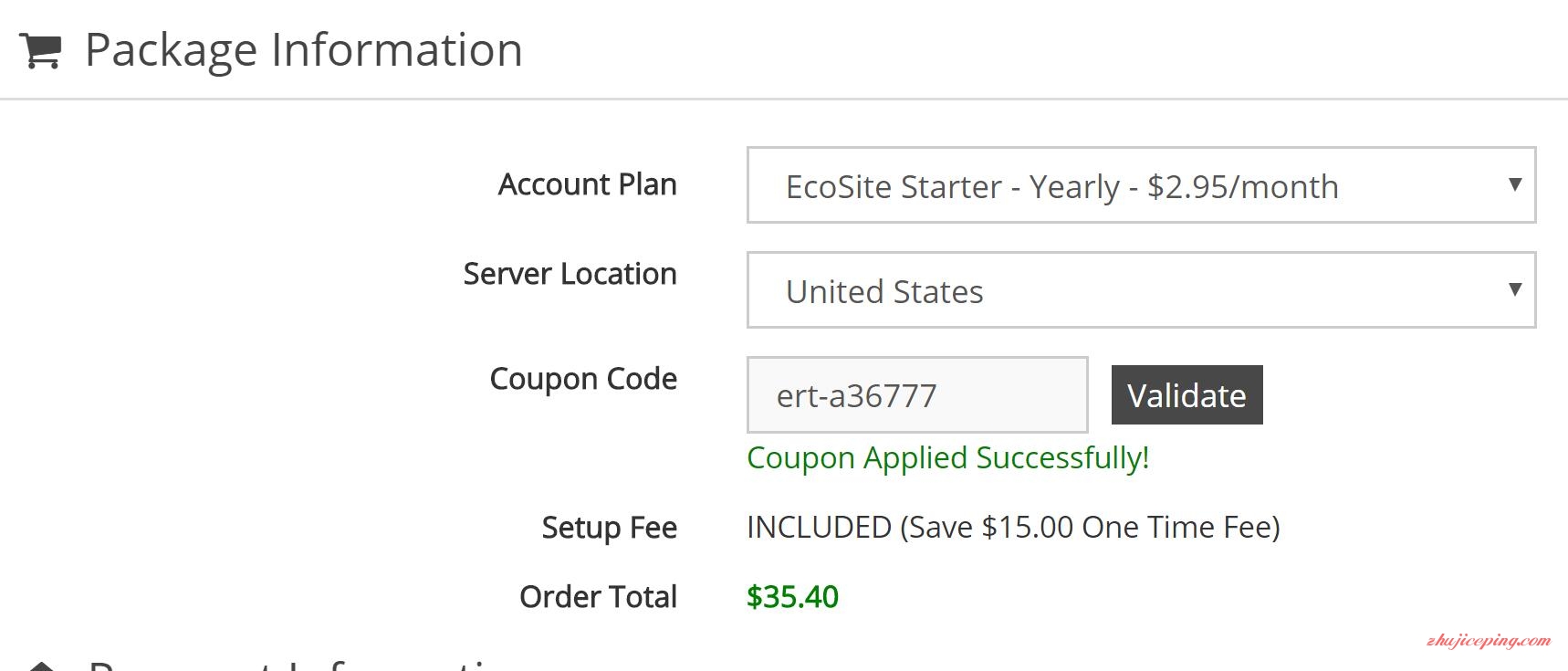Click the shopping cart icon
This screenshot has width=1568, height=671.
point(40,50)
